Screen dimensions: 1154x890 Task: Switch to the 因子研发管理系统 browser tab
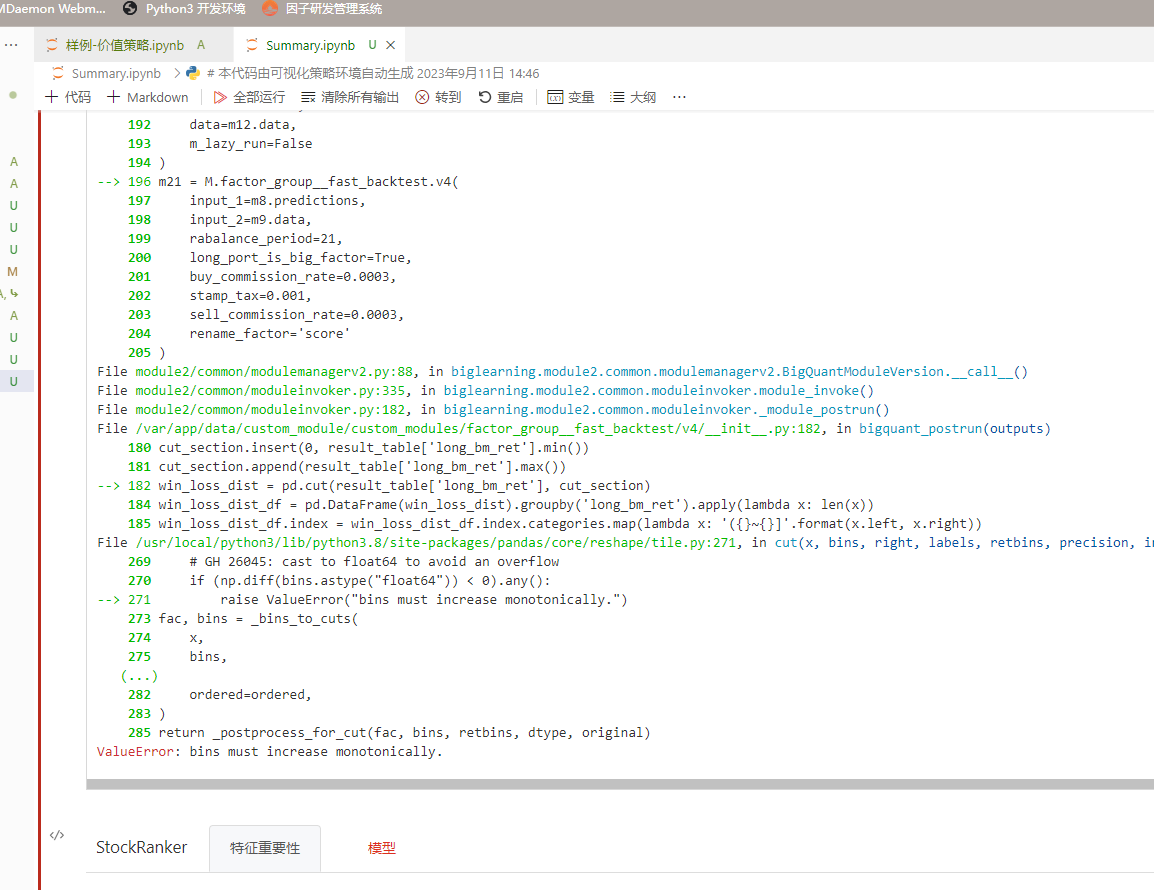[x=322, y=9]
